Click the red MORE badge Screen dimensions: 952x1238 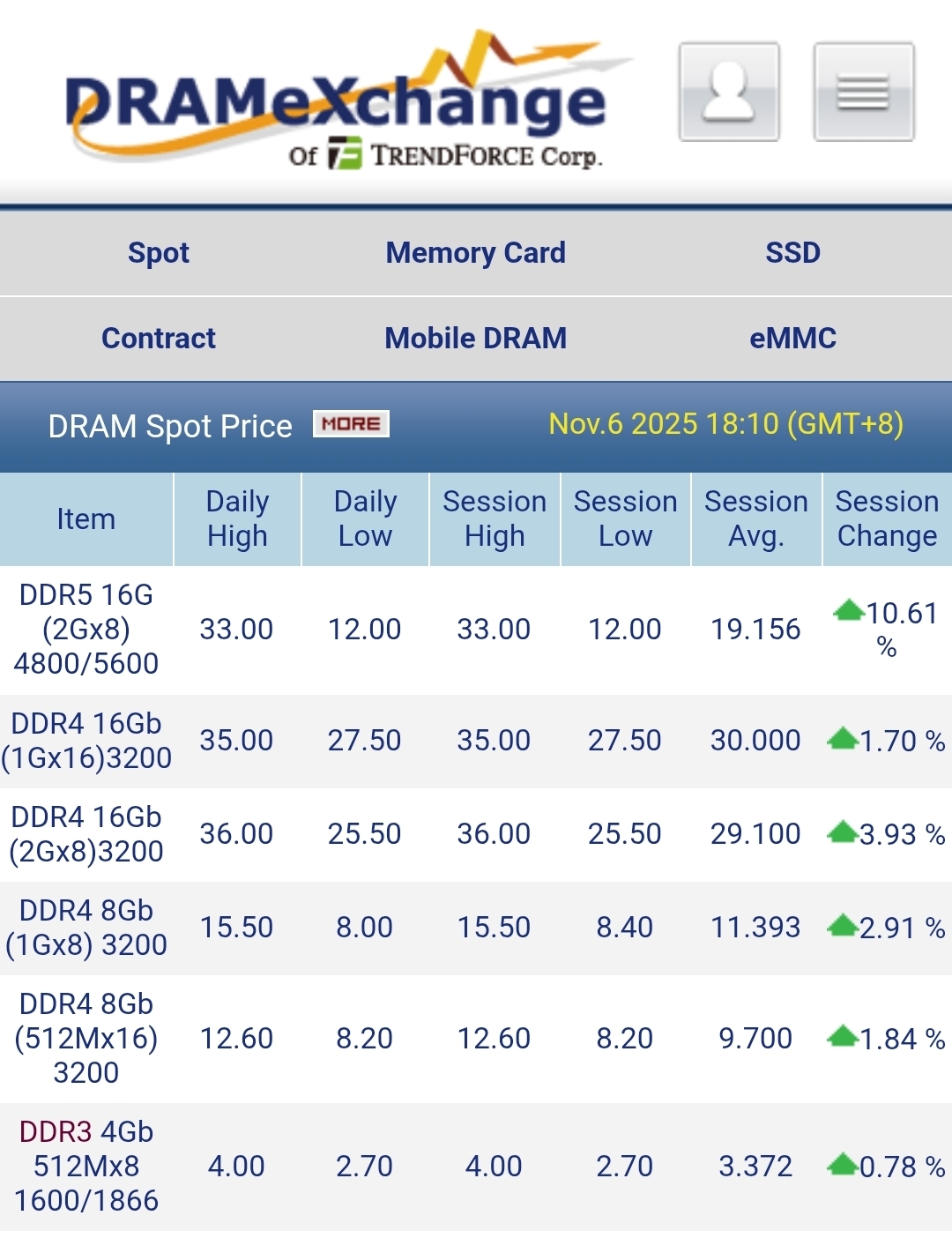[351, 424]
